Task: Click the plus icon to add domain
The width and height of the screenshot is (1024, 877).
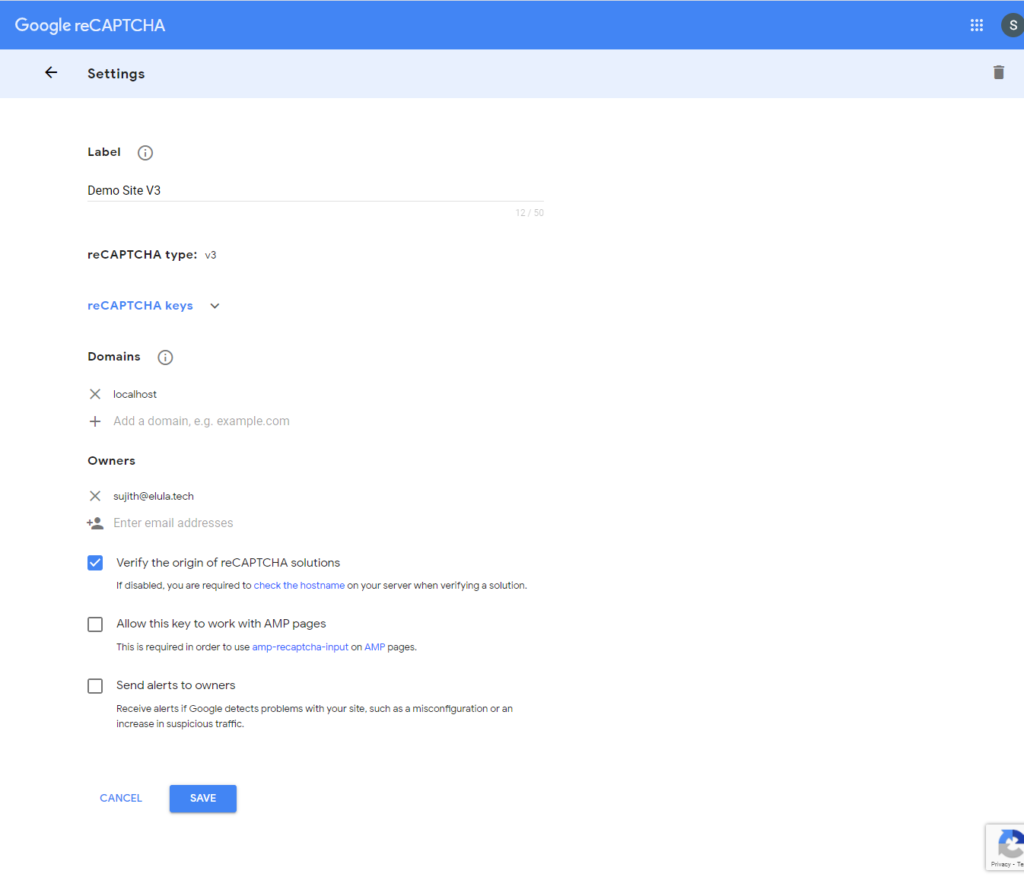Action: pyautogui.click(x=95, y=421)
